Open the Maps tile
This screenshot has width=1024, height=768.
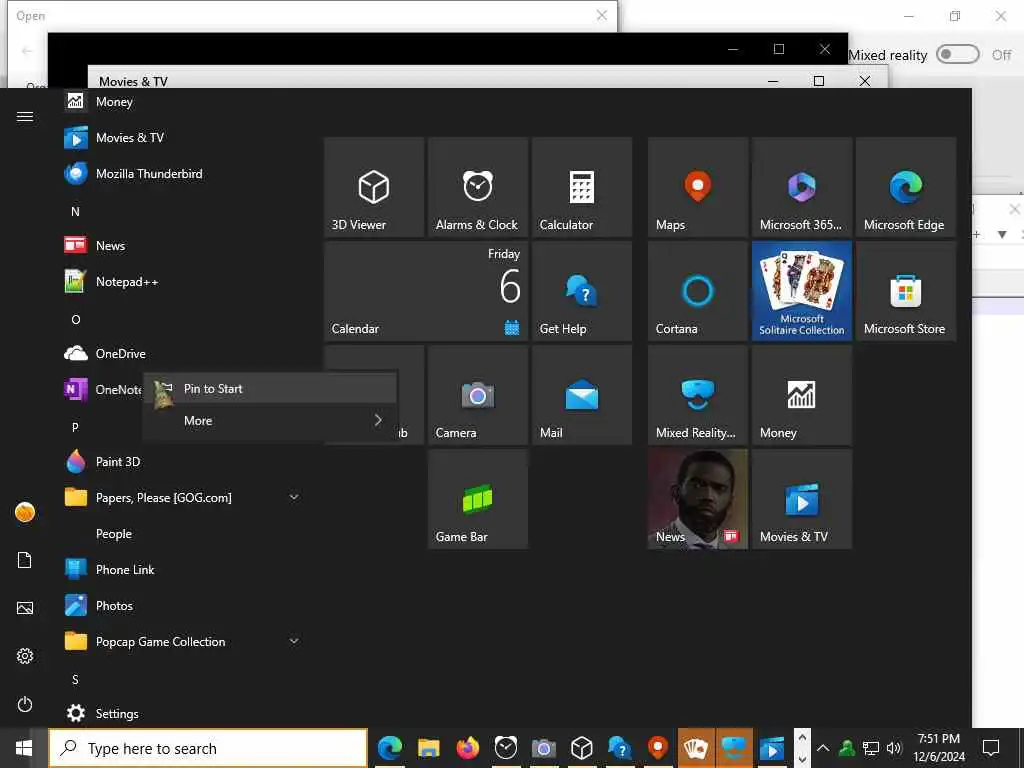tap(697, 187)
